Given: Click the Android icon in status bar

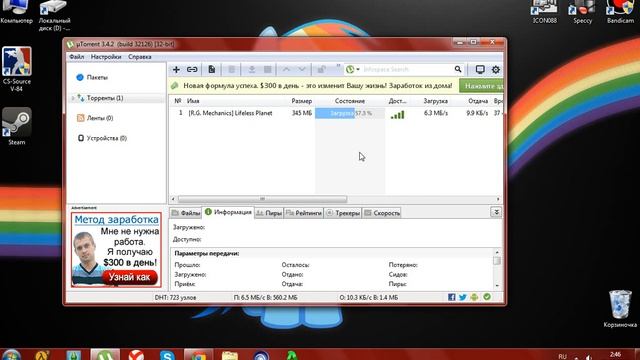Looking at the screenshot, I should 474,297.
